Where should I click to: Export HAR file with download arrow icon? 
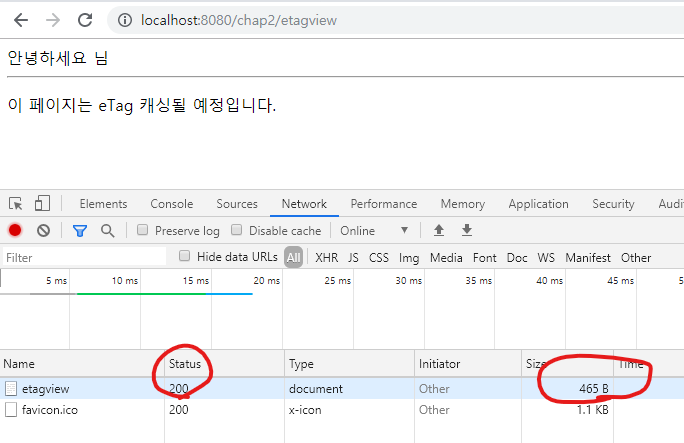[467, 230]
